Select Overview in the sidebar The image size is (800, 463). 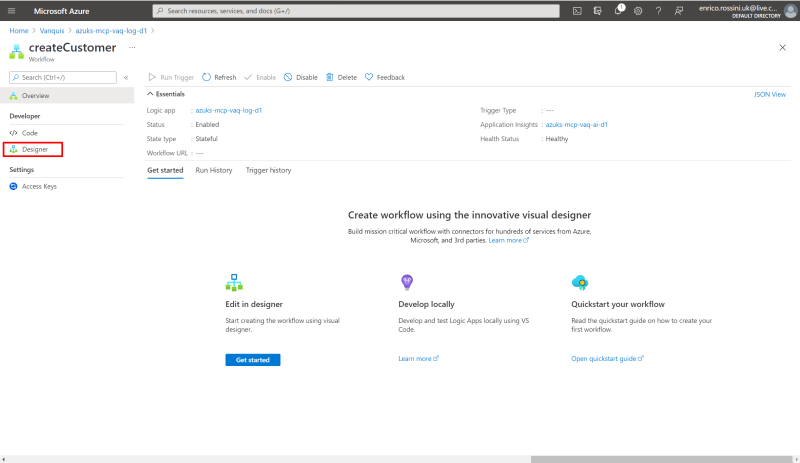pos(67,95)
